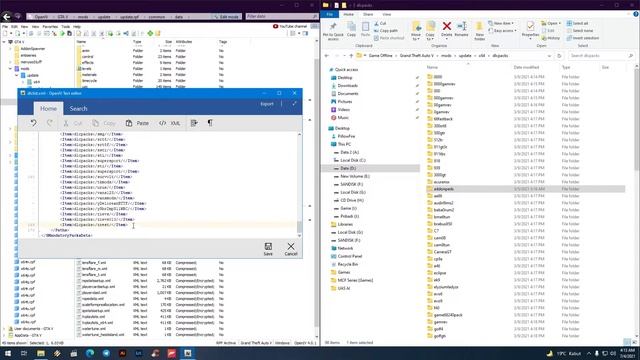The image size is (640, 360).
Task: Open Windows Start menu
Action: pyautogui.click(x=8, y=353)
